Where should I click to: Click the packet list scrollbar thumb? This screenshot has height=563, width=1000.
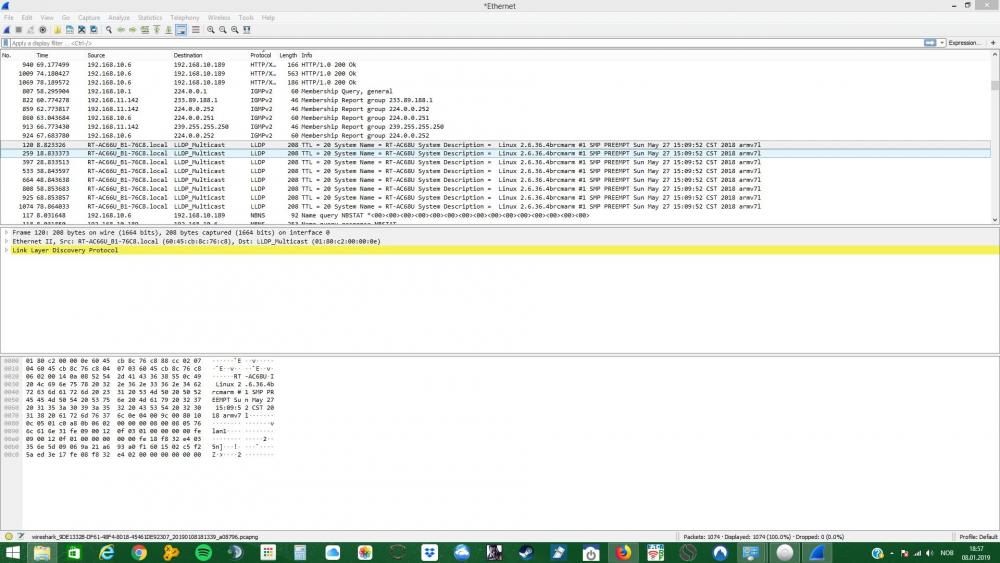pyautogui.click(x=995, y=85)
